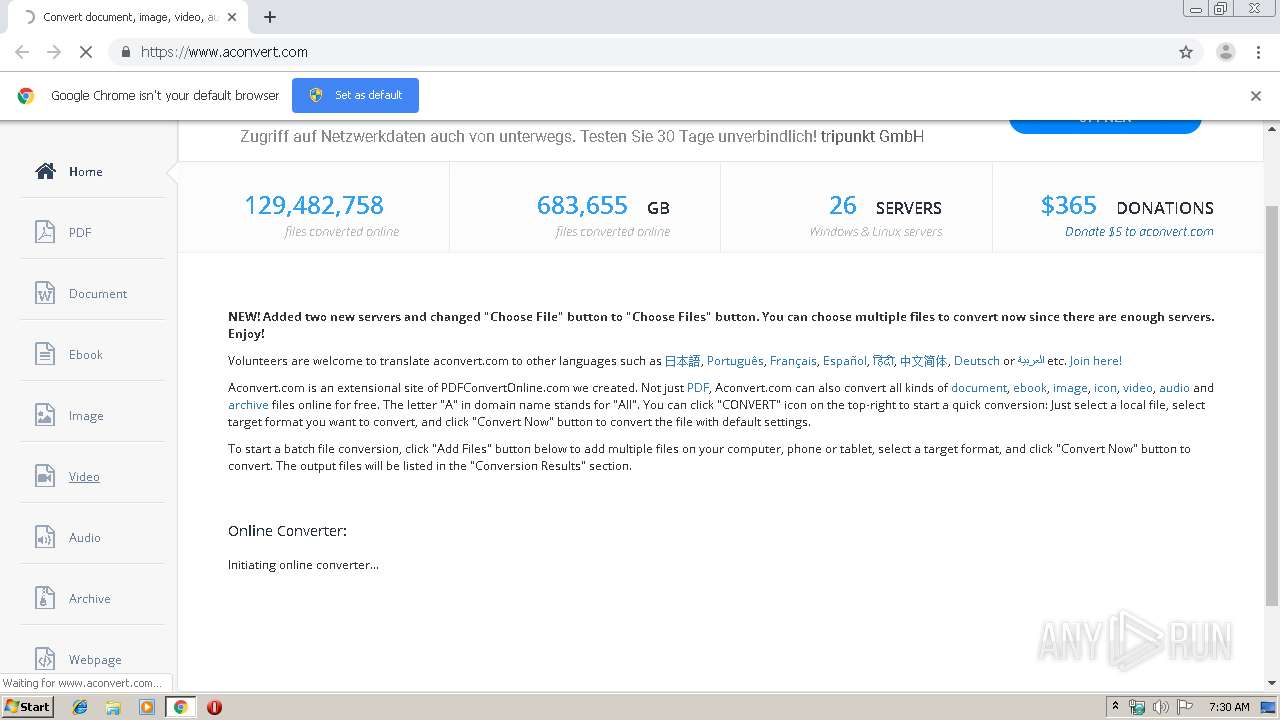Set Chrome as default browser
The height and width of the screenshot is (720, 1280).
click(355, 95)
